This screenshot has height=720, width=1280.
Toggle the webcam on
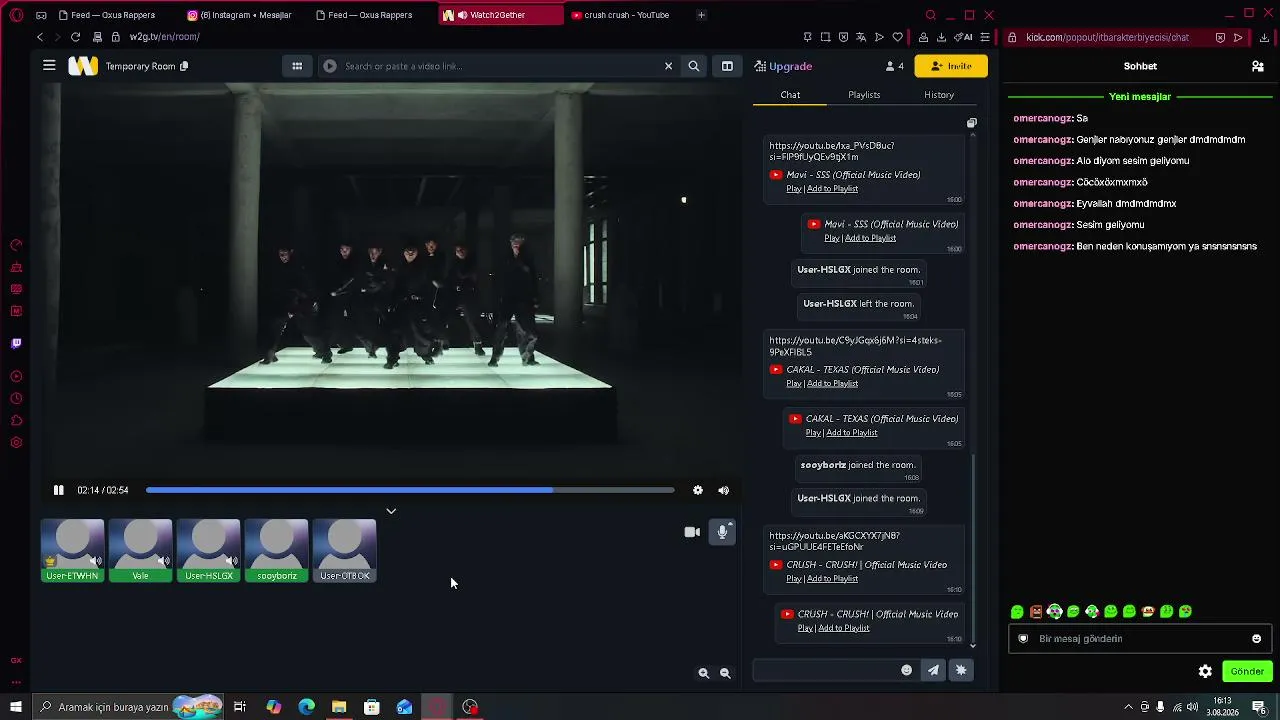[x=692, y=532]
